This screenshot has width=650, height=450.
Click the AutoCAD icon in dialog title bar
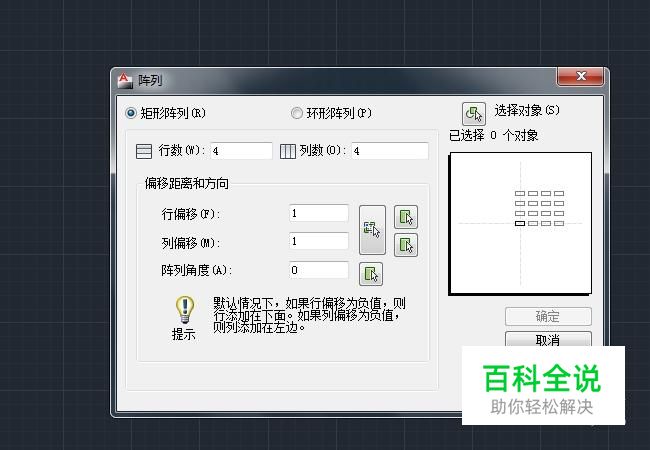(125, 80)
